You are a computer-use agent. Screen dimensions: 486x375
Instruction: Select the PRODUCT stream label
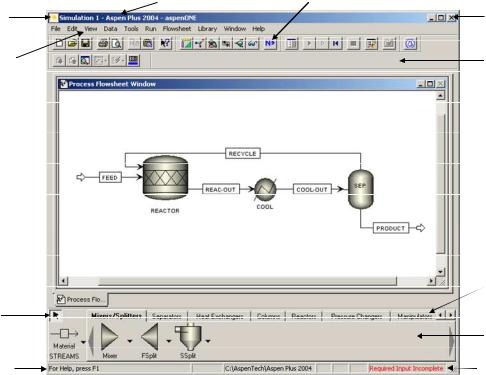[x=391, y=228]
